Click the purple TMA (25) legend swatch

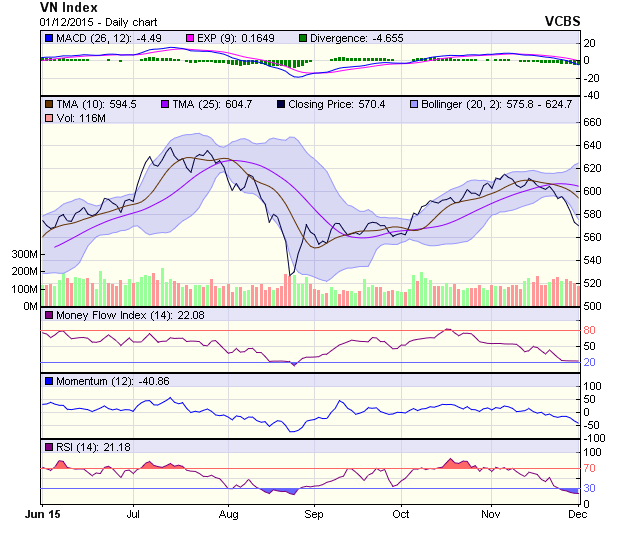(x=165, y=104)
